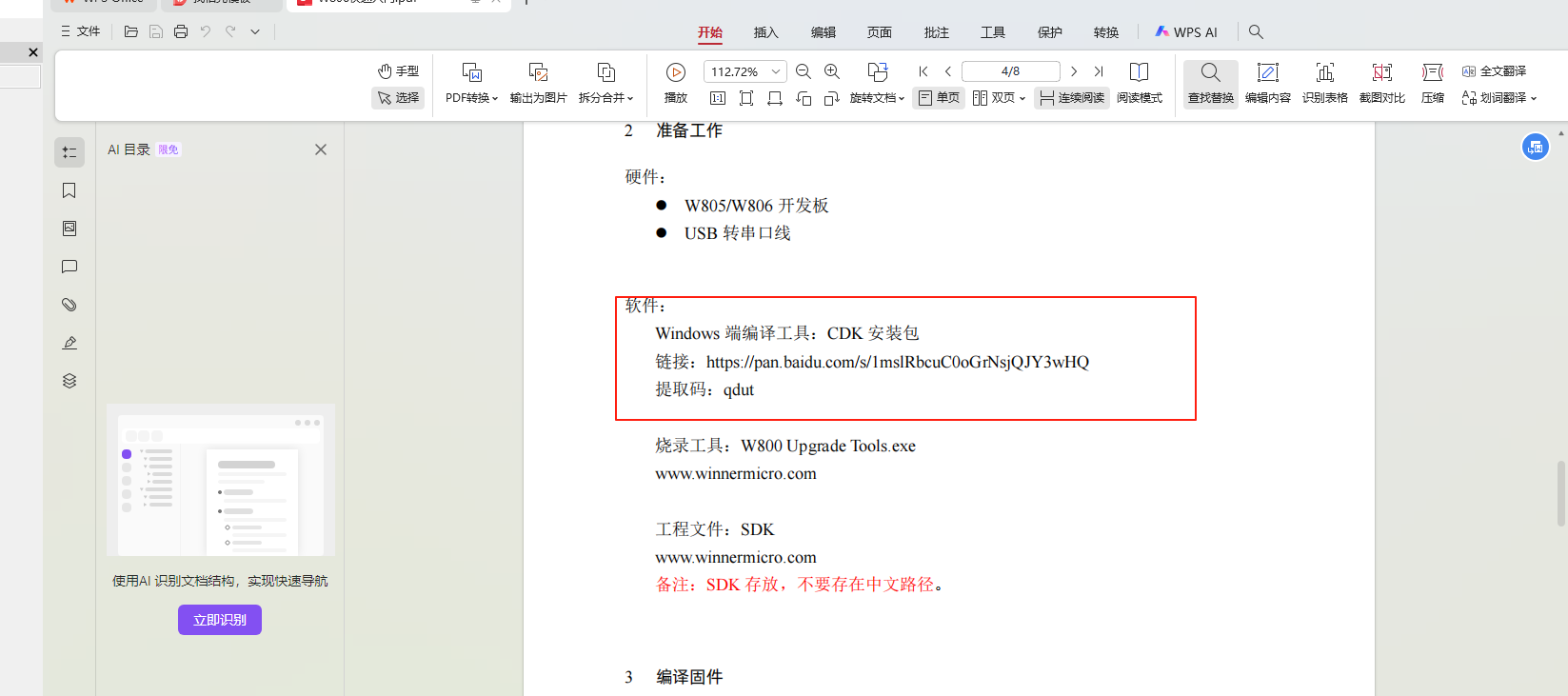Click 截图对比 screenshot compare

[x=1382, y=84]
